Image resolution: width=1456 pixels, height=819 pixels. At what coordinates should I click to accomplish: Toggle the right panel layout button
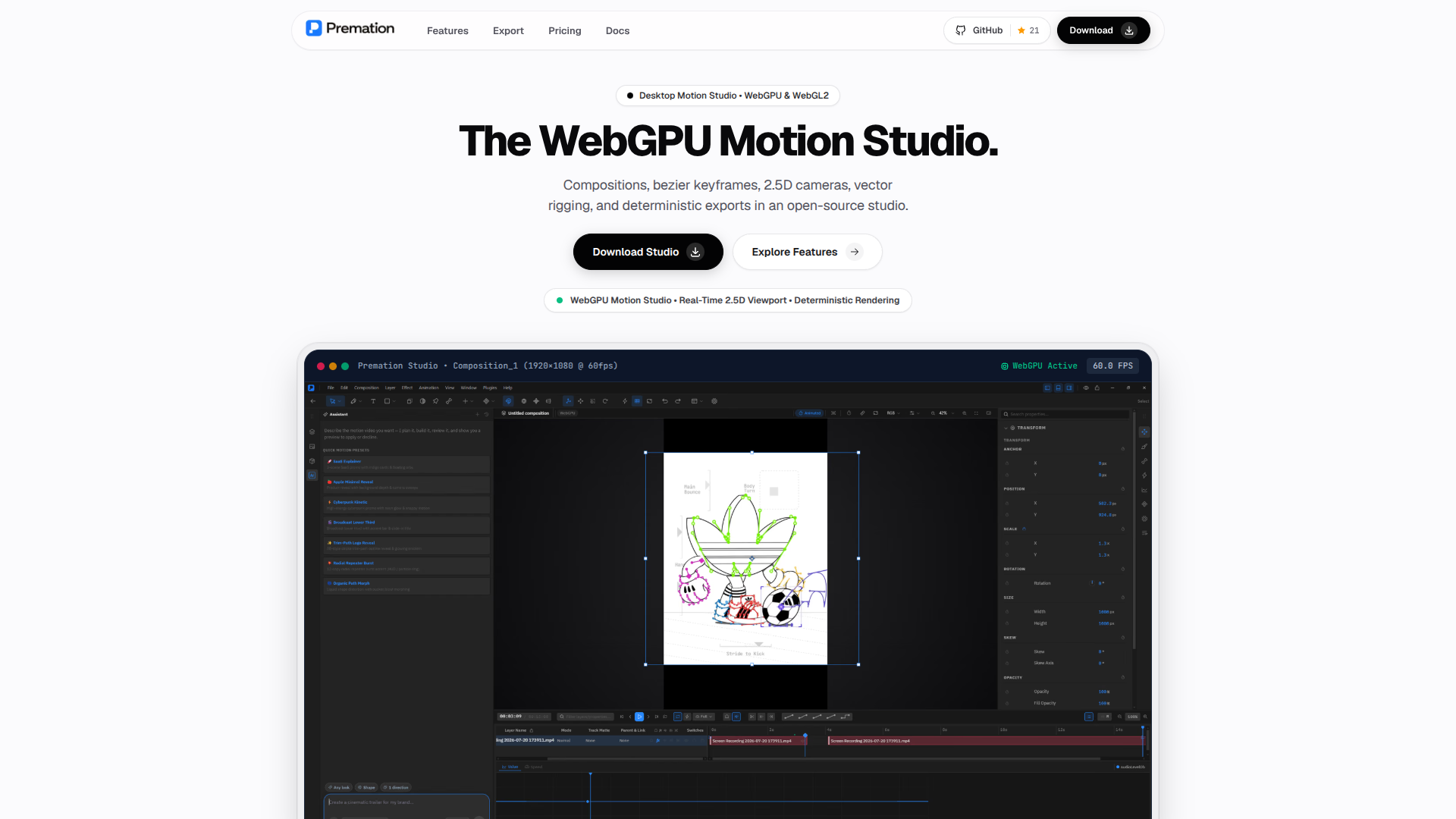click(1069, 388)
